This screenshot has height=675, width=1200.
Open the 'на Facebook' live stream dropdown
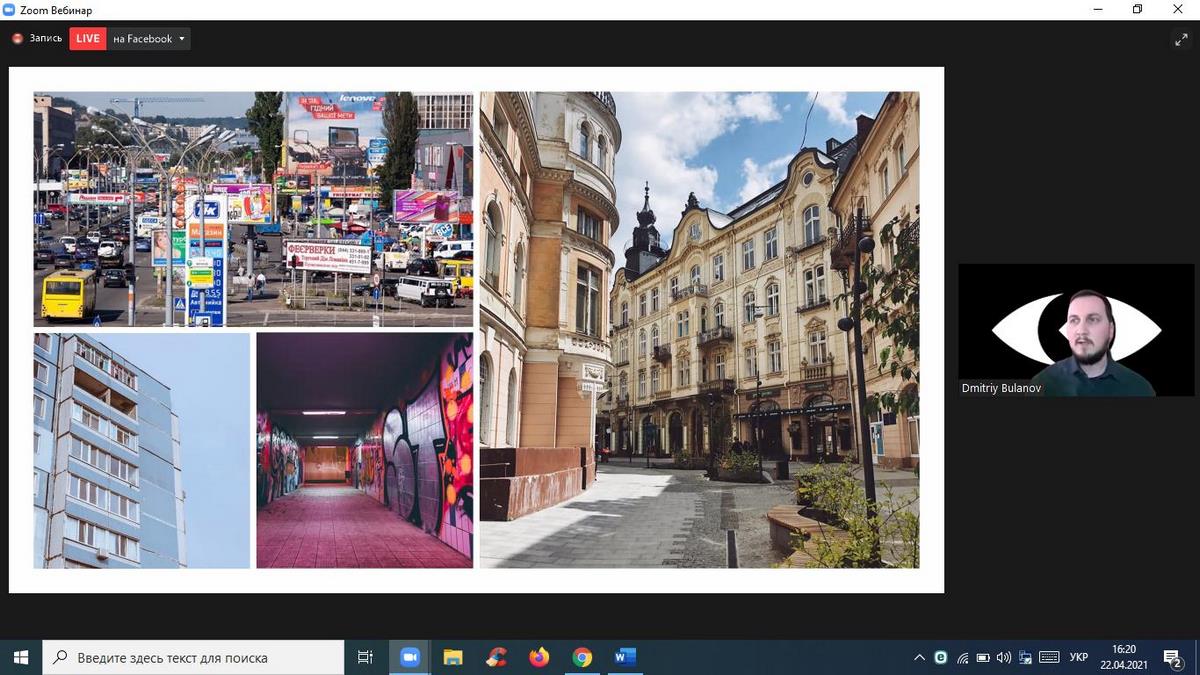[x=148, y=39]
